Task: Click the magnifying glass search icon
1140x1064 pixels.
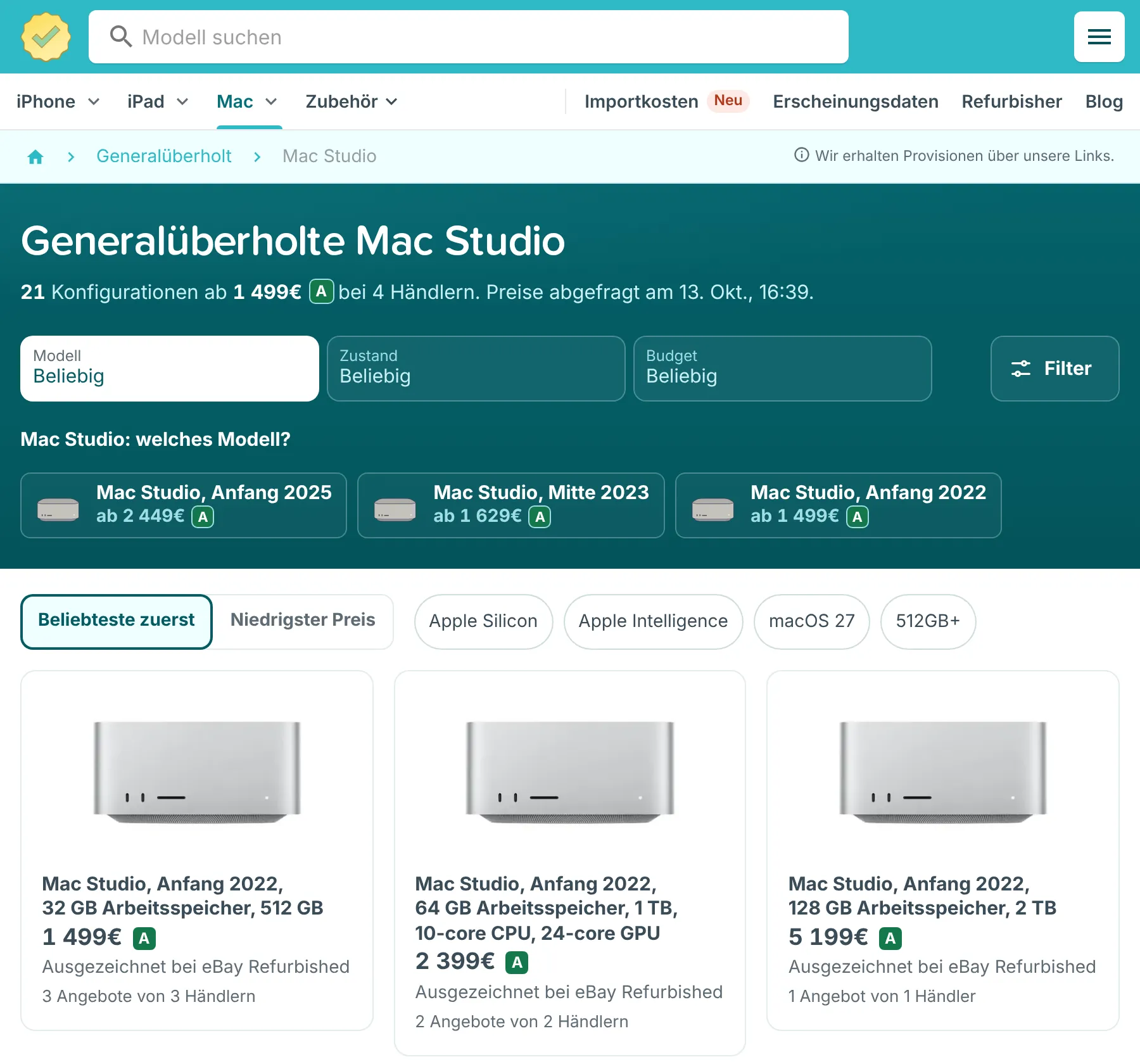Action: [x=120, y=37]
